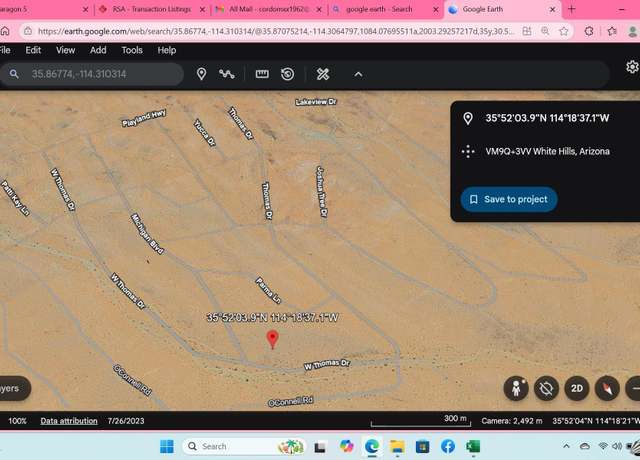
Task: Click the page zoom magnifier icon
Action: (x=545, y=31)
